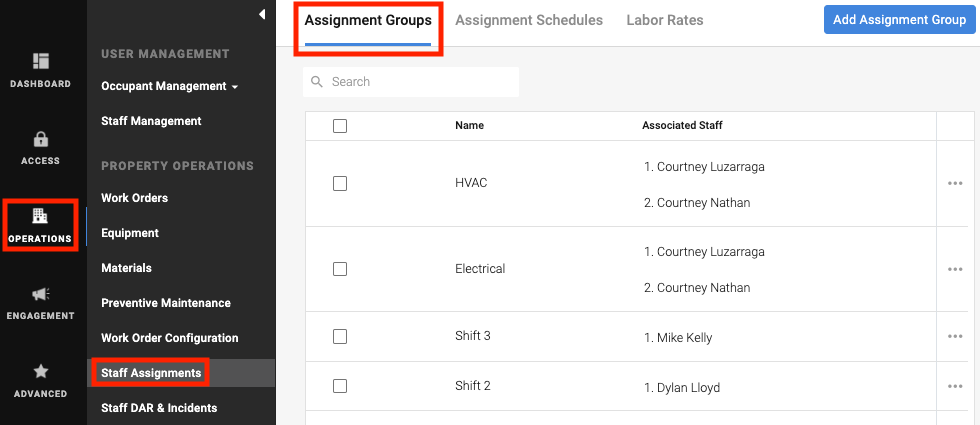Image resolution: width=980 pixels, height=425 pixels.
Task: Click the Access padlock icon
Action: point(41,139)
